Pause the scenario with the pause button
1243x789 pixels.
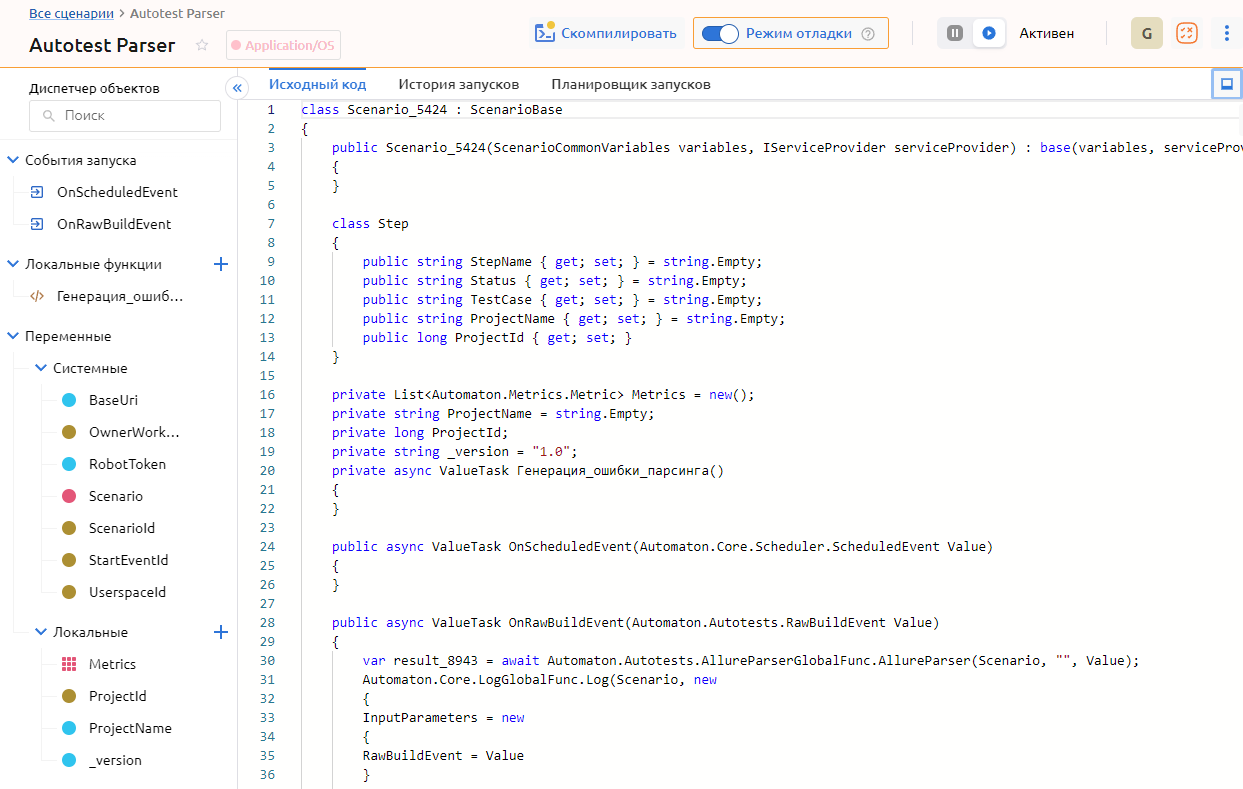click(955, 33)
